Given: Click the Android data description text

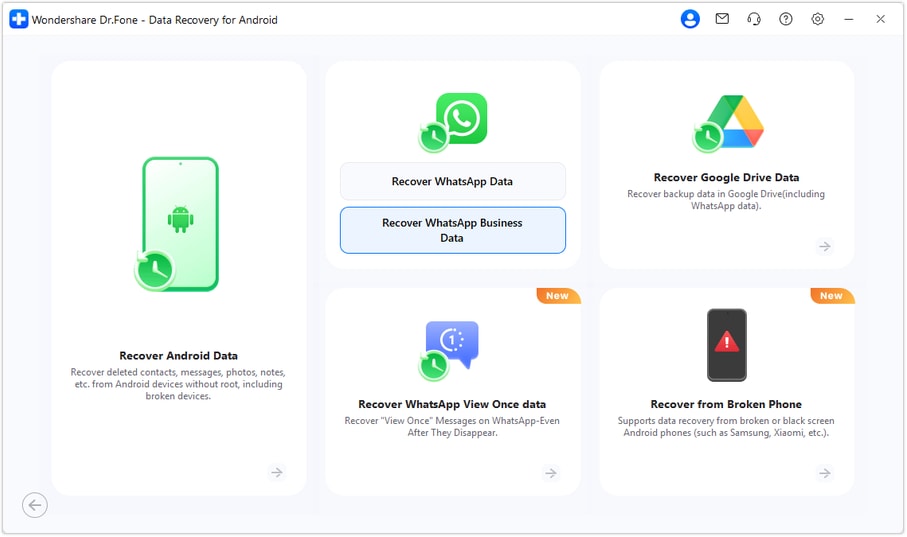Looking at the screenshot, I should click(x=178, y=384).
